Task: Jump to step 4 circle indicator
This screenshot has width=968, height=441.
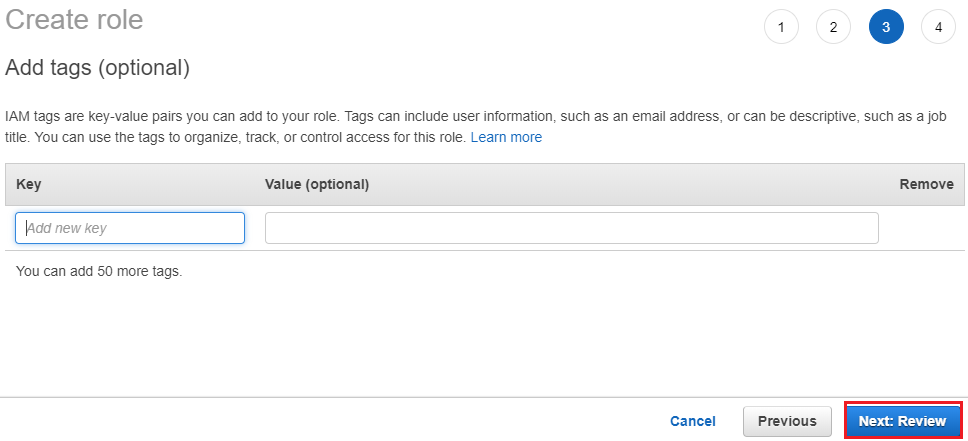Action: pyautogui.click(x=938, y=27)
